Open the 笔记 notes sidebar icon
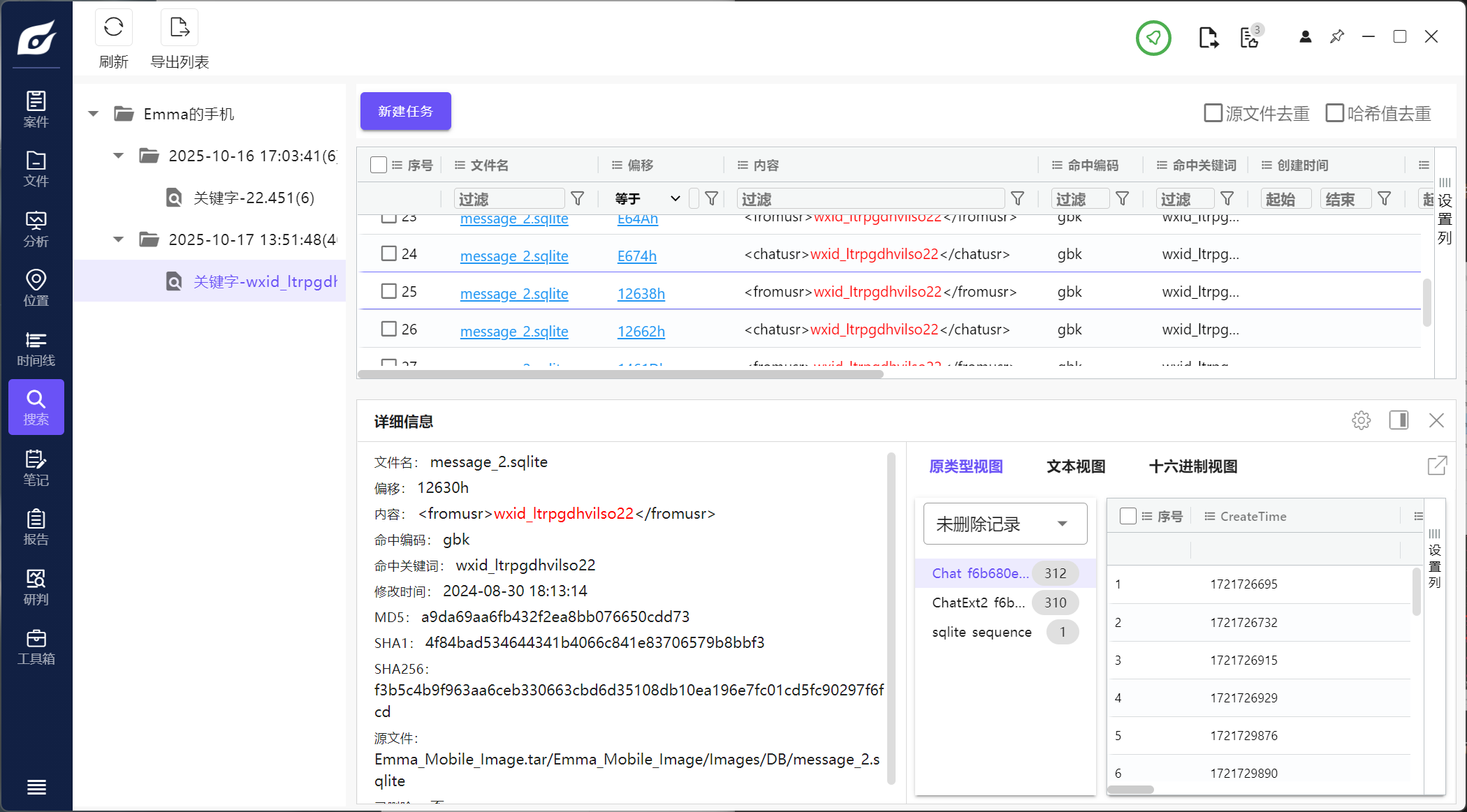 [x=36, y=468]
